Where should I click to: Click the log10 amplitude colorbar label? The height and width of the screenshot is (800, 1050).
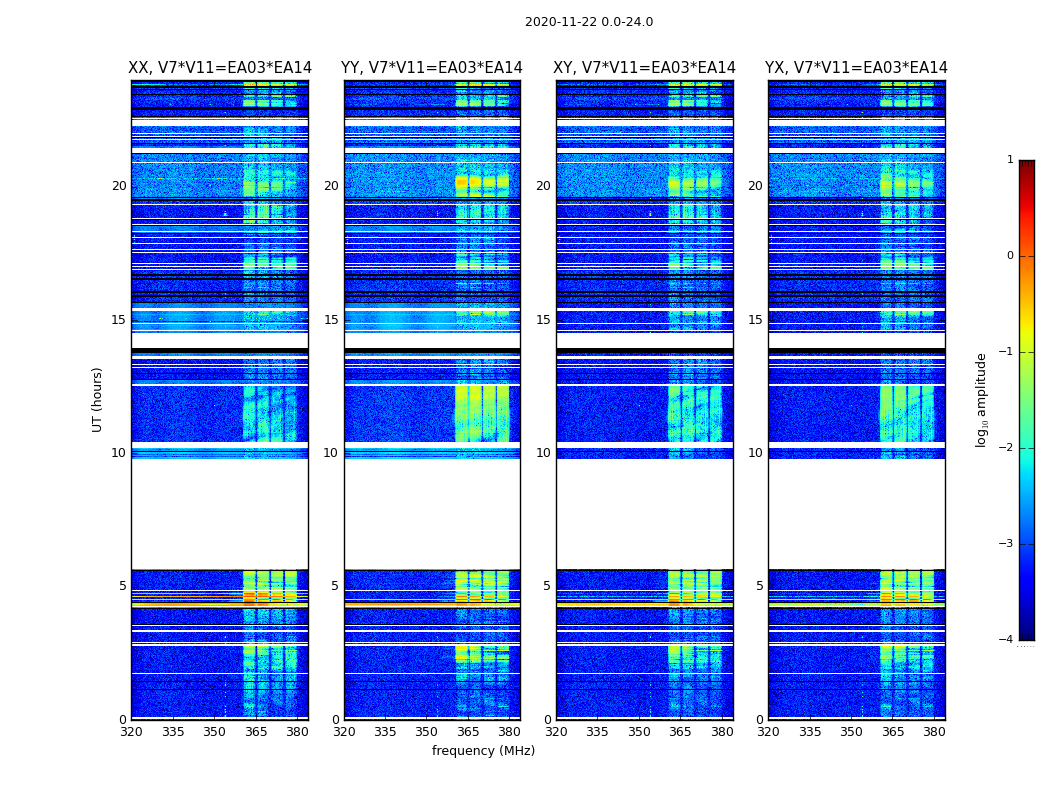[981, 400]
